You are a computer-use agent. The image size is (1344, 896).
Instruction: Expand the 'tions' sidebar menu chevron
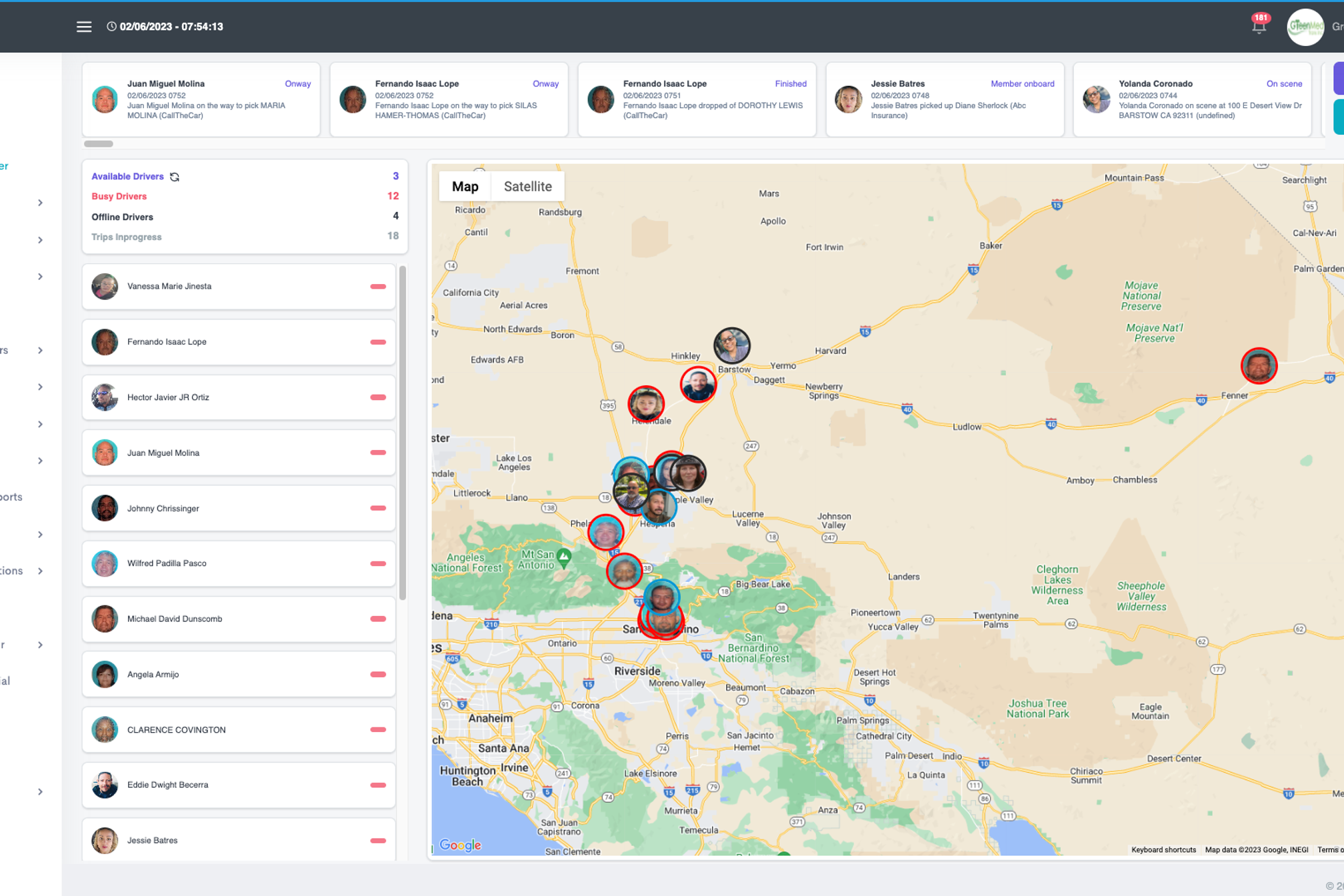(x=40, y=571)
